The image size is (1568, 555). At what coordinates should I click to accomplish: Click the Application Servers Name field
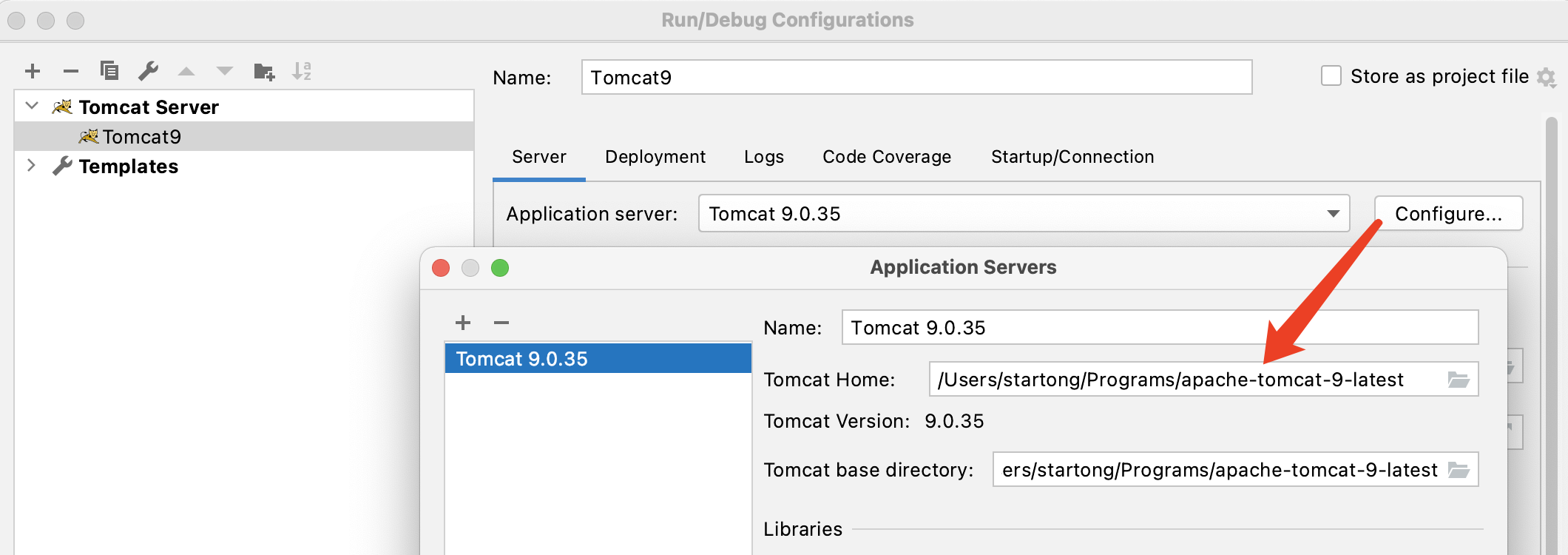pos(1160,327)
